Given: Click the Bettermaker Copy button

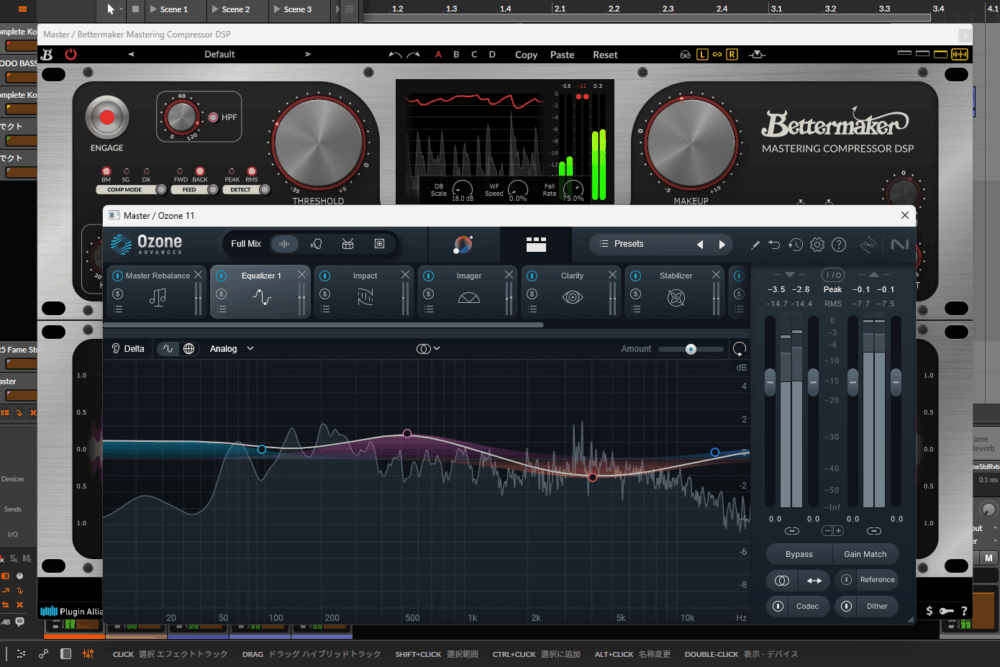Looking at the screenshot, I should click(526, 55).
